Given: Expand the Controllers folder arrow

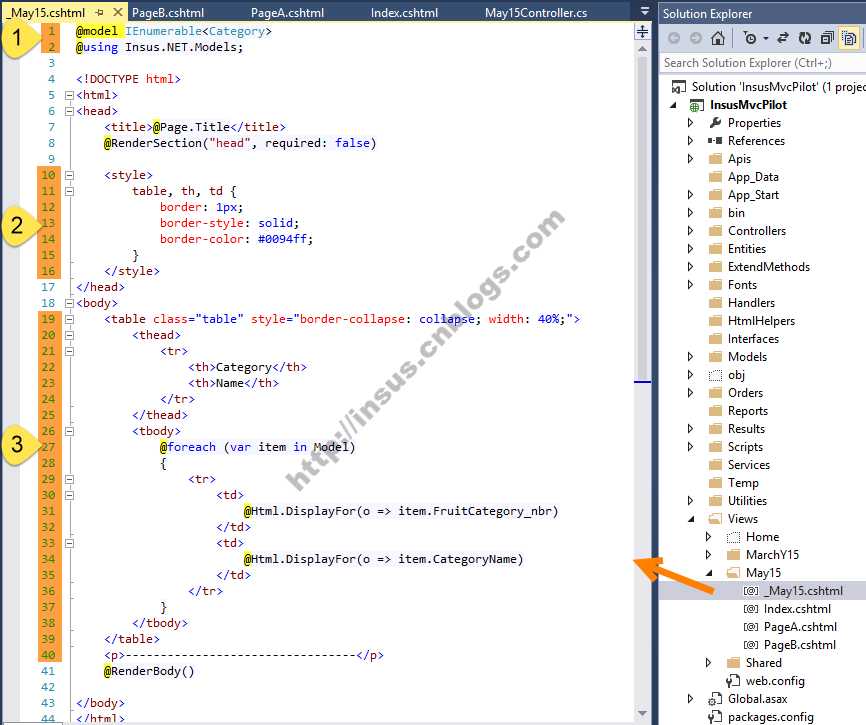Looking at the screenshot, I should tap(690, 231).
